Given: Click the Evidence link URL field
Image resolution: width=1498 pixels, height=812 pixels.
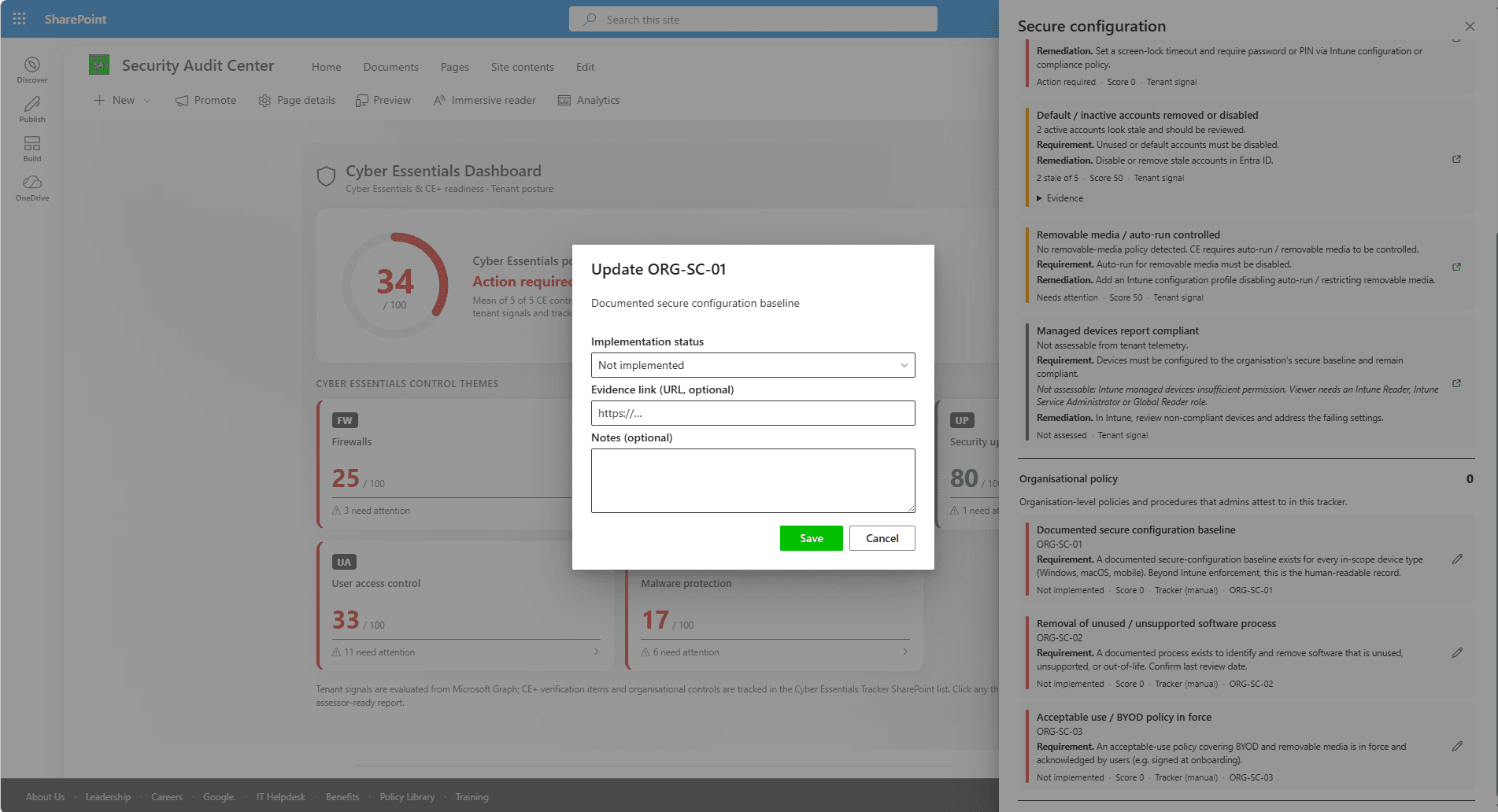Looking at the screenshot, I should 753,413.
